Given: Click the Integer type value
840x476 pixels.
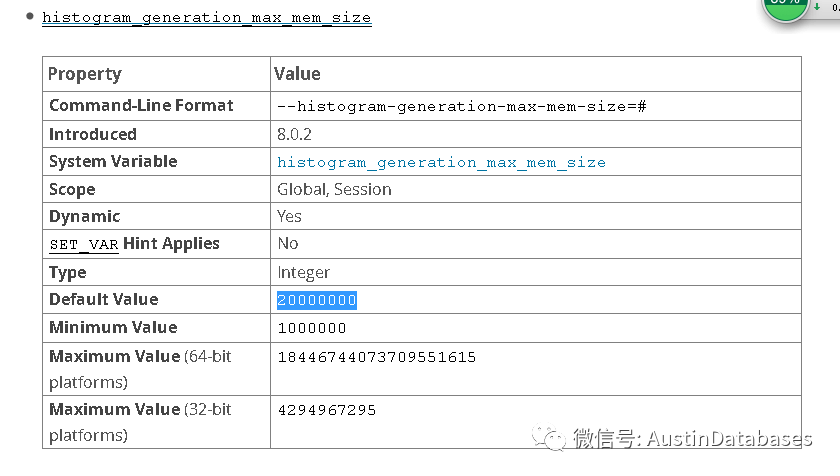Looking at the screenshot, I should pos(303,272).
